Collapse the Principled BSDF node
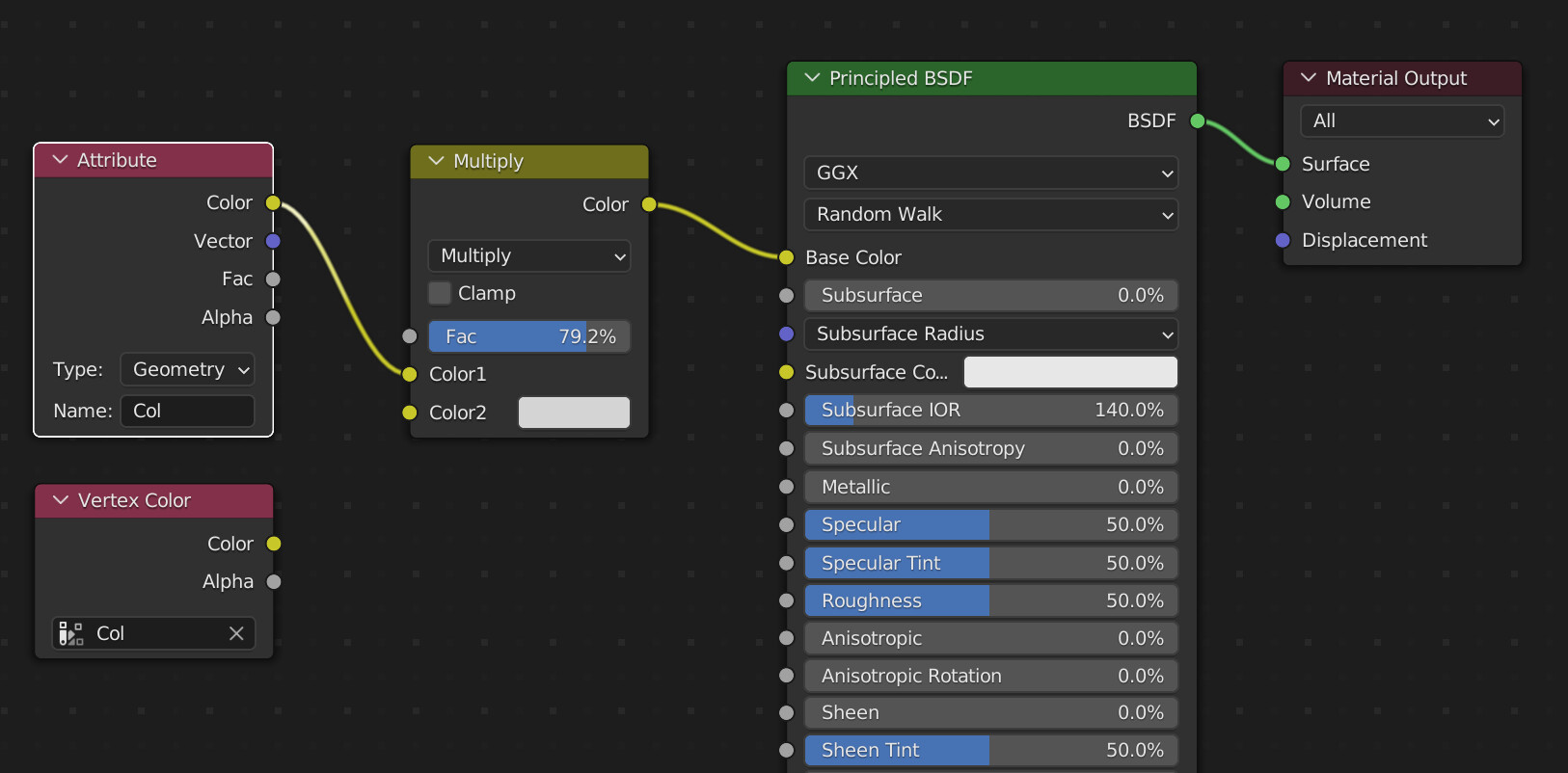This screenshot has width=1568, height=773. click(x=812, y=78)
